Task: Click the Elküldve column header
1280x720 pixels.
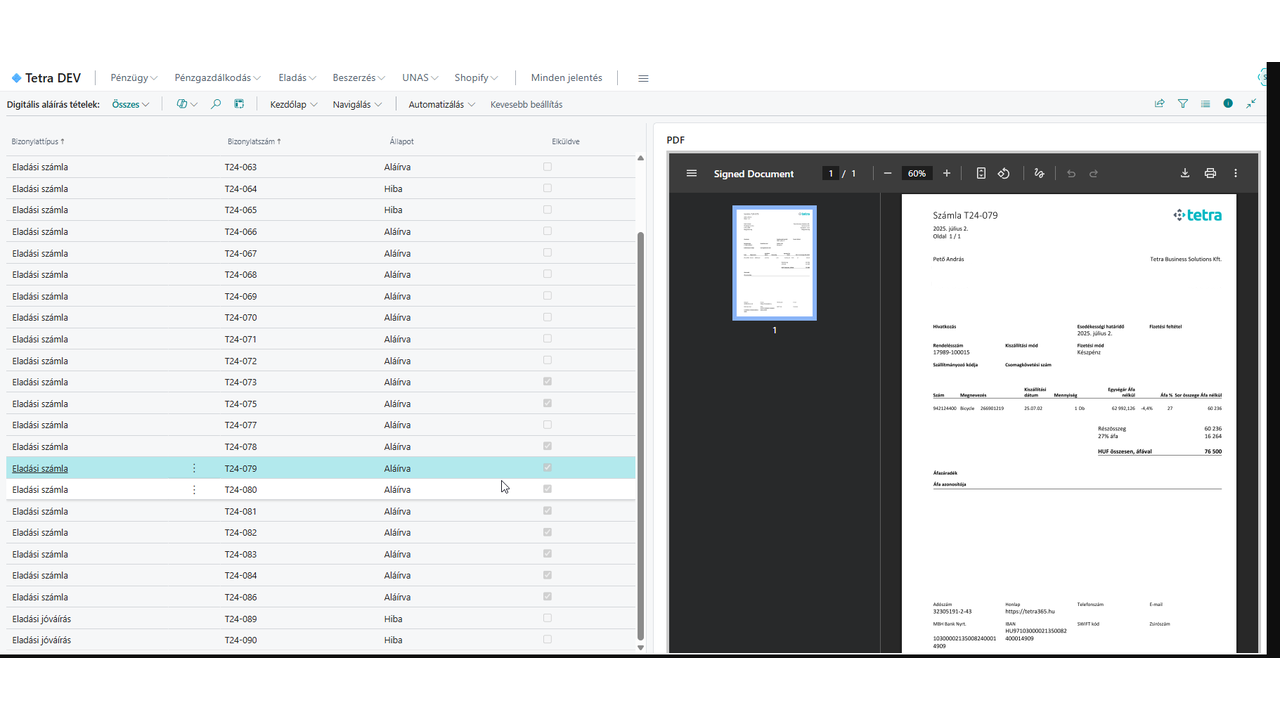Action: [565, 142]
